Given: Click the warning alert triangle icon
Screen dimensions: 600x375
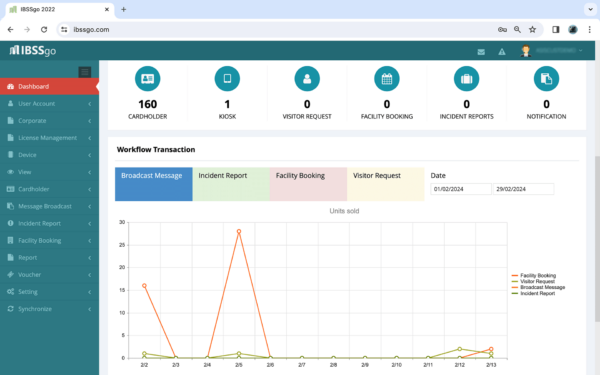Looking at the screenshot, I should click(x=502, y=52).
